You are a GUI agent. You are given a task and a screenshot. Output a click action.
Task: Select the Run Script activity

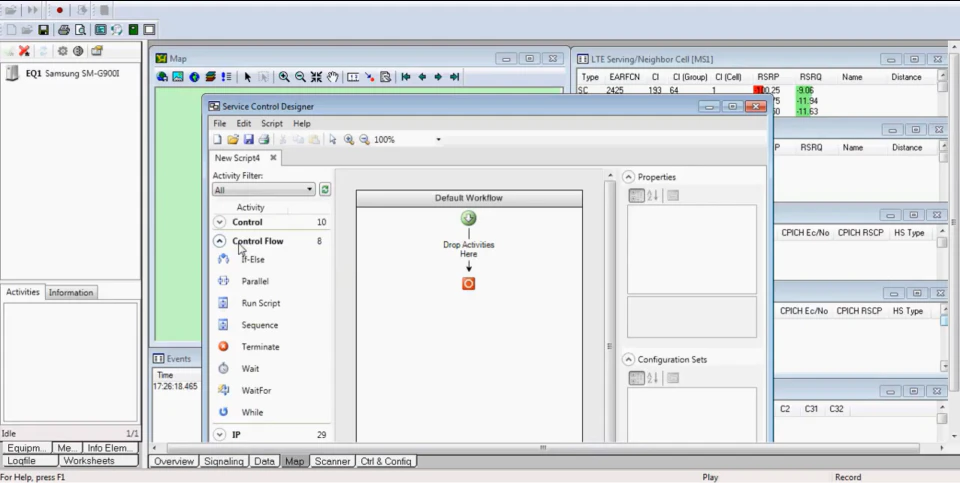(x=261, y=303)
